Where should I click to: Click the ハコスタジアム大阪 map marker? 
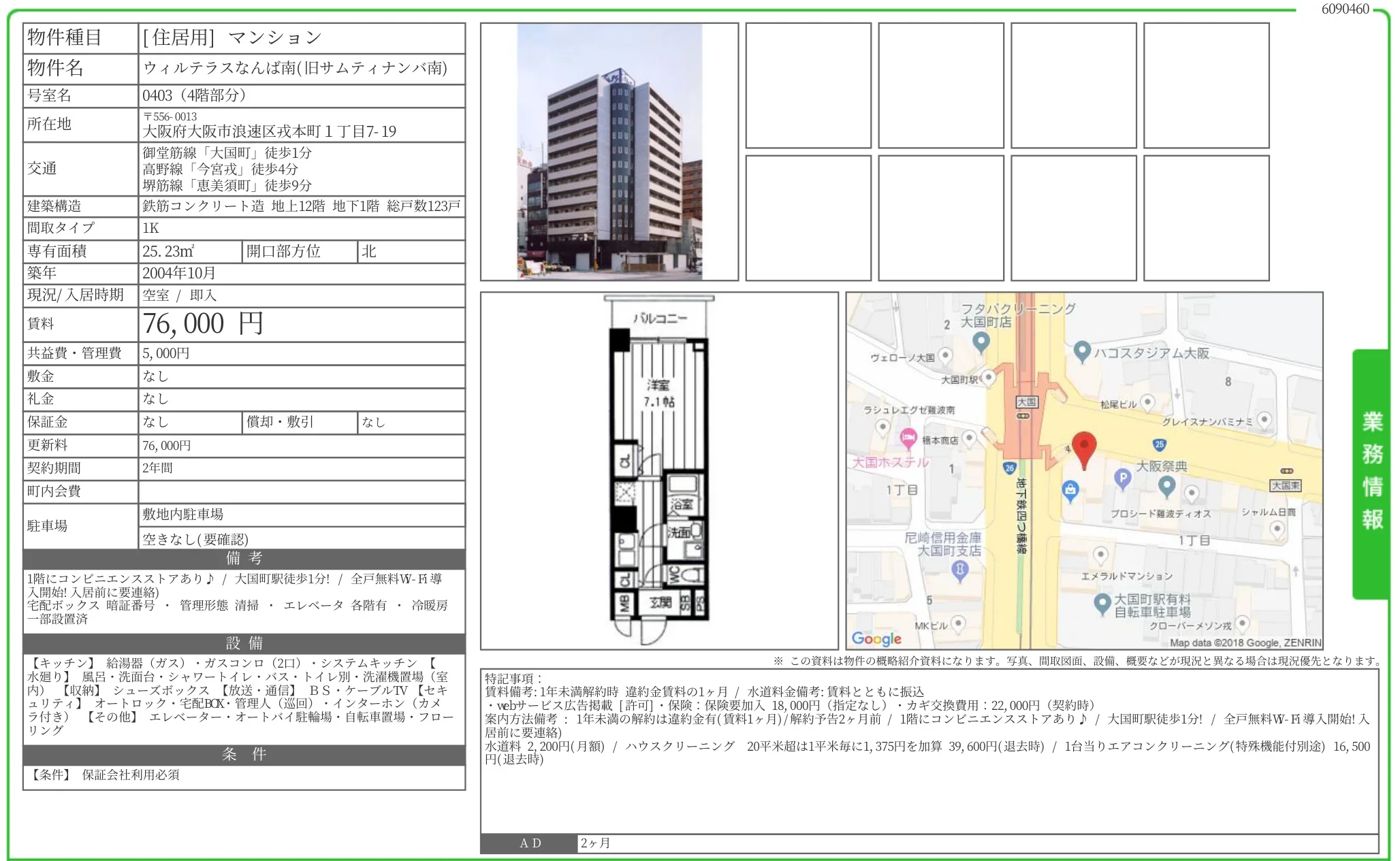tap(1081, 351)
